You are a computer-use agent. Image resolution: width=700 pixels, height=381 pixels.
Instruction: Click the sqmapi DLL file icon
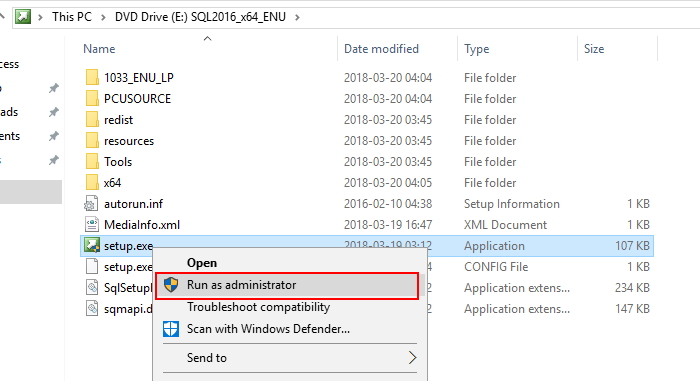point(92,309)
